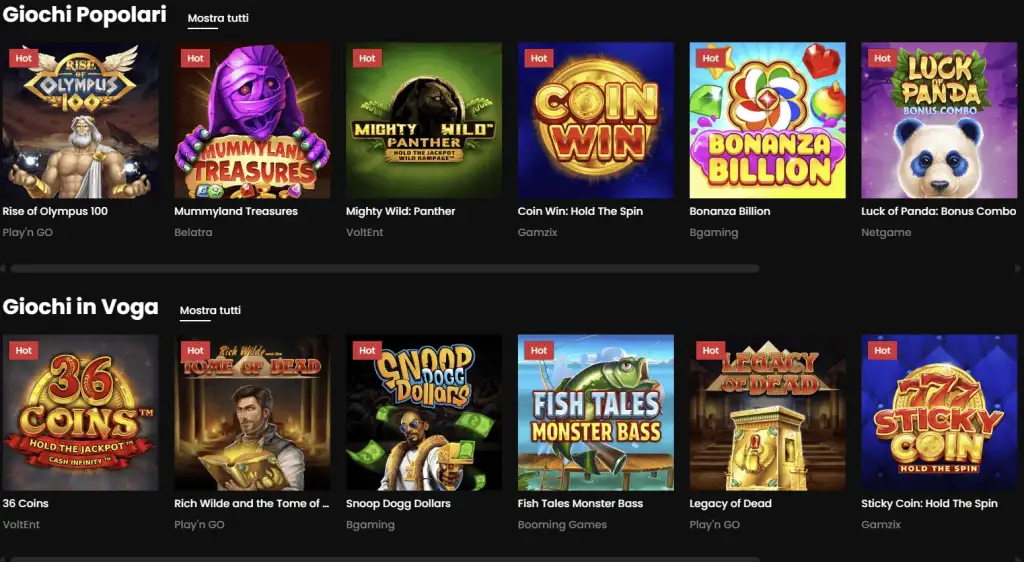1024x562 pixels.
Task: Launch Mummyland Treasures game tile
Action: pos(252,120)
